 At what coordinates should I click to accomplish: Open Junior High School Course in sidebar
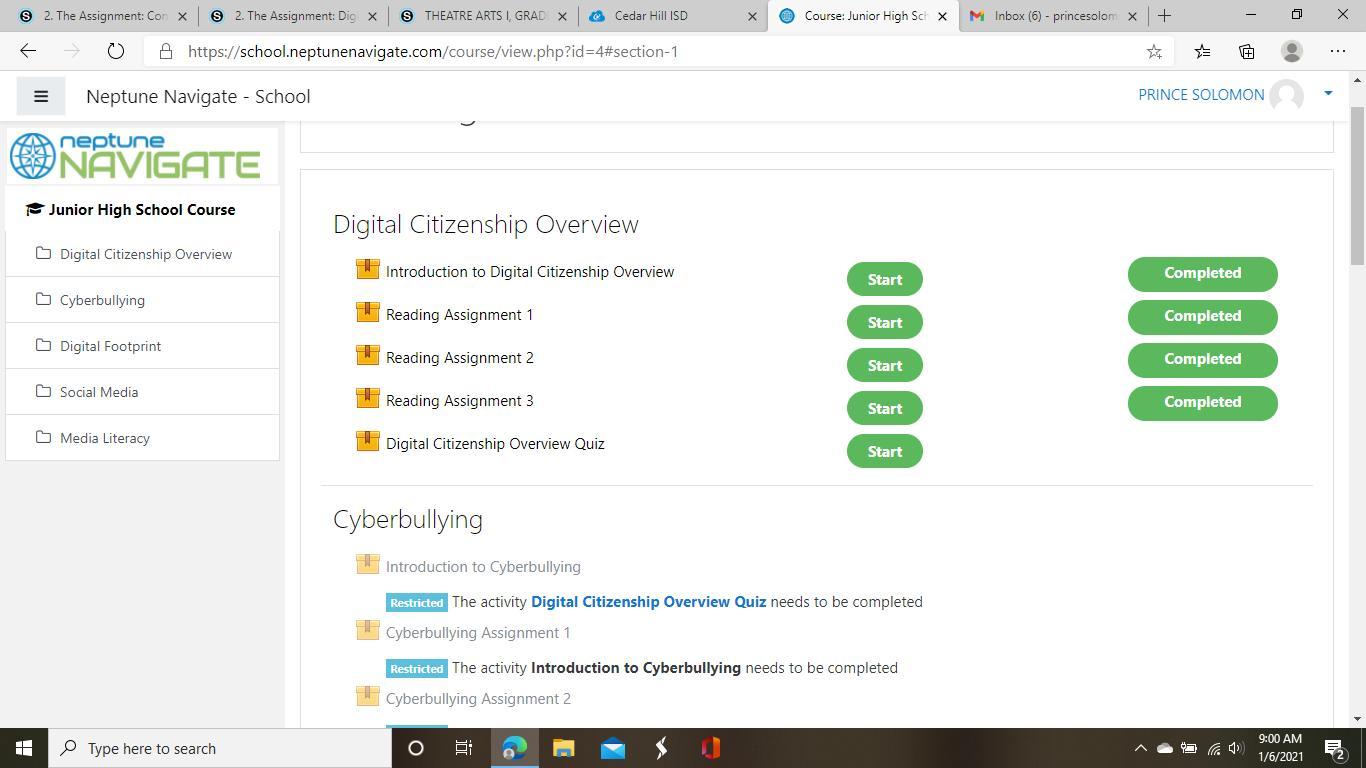(x=142, y=210)
